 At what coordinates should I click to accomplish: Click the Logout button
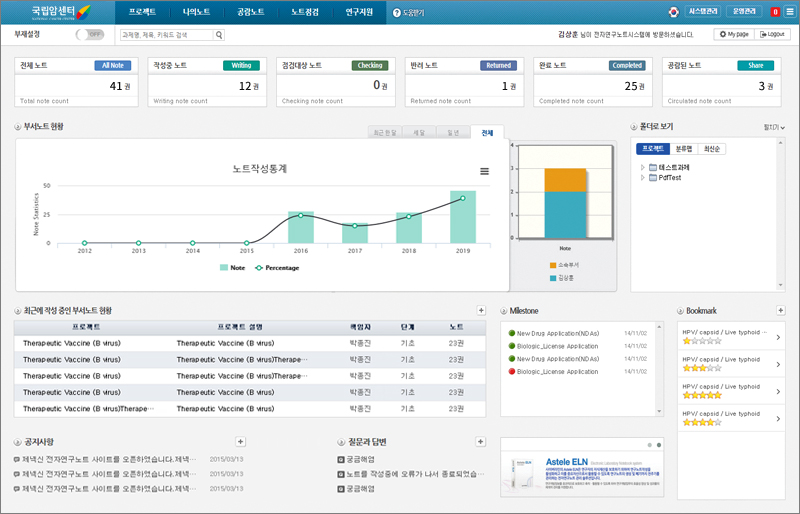click(x=773, y=34)
